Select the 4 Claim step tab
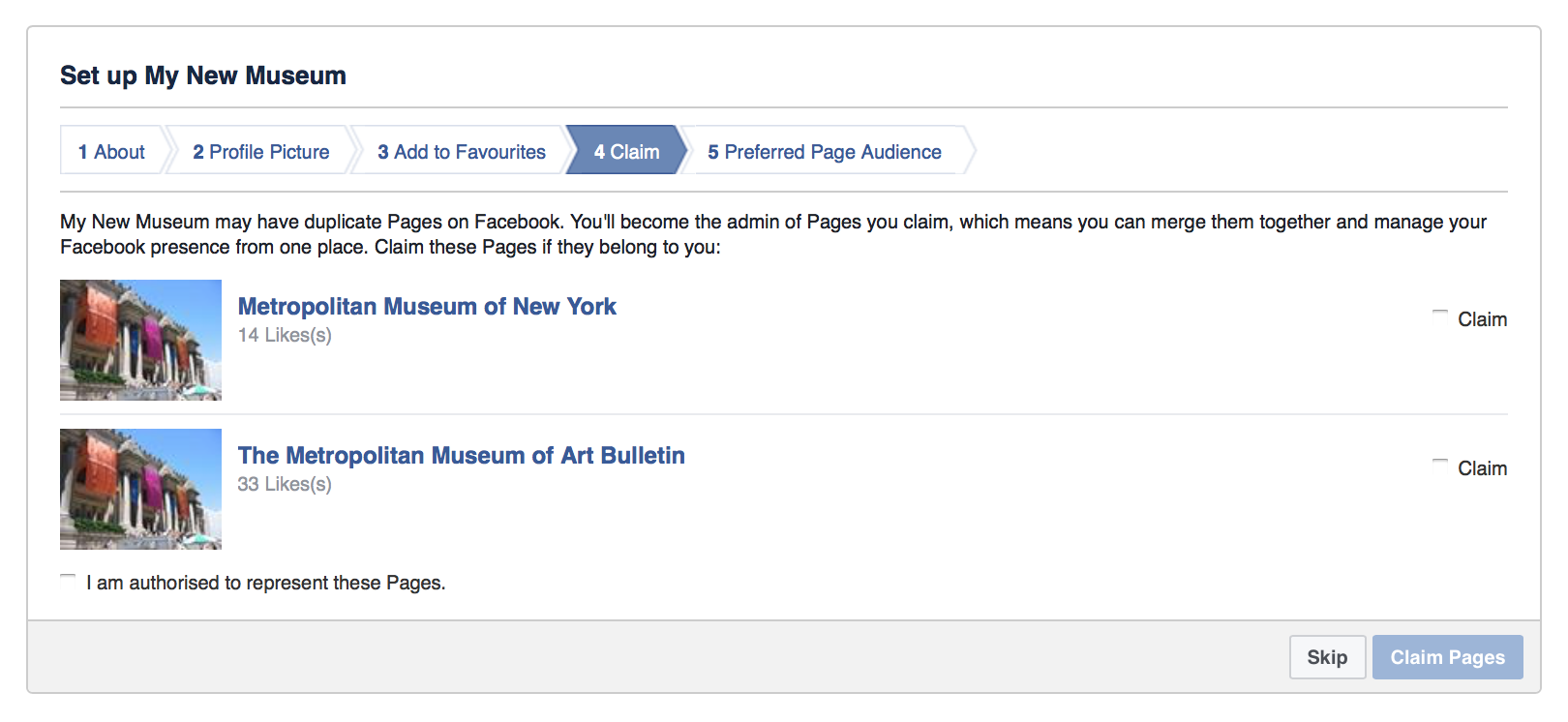This screenshot has width=1568, height=722. pyautogui.click(x=627, y=151)
